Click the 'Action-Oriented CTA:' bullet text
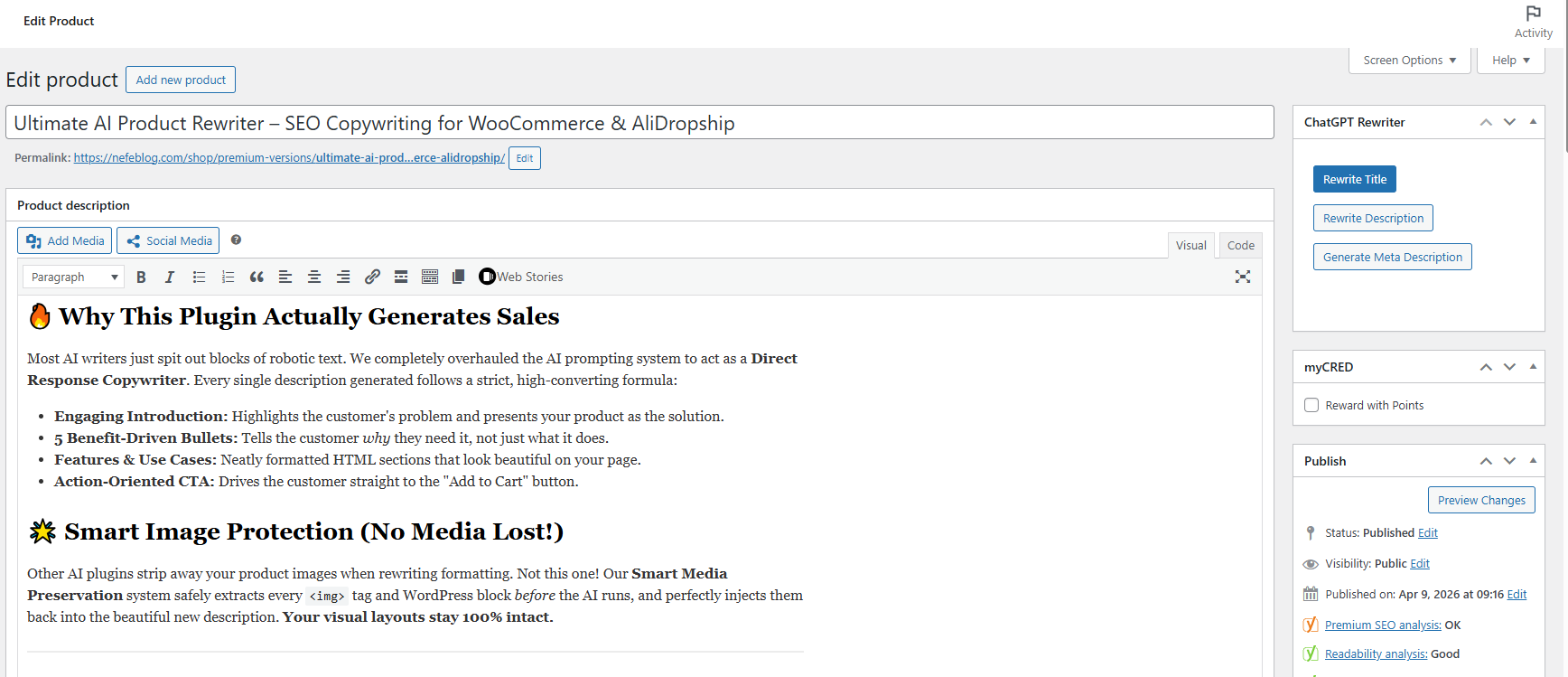Screen dimensions: 1568x677 (135, 481)
